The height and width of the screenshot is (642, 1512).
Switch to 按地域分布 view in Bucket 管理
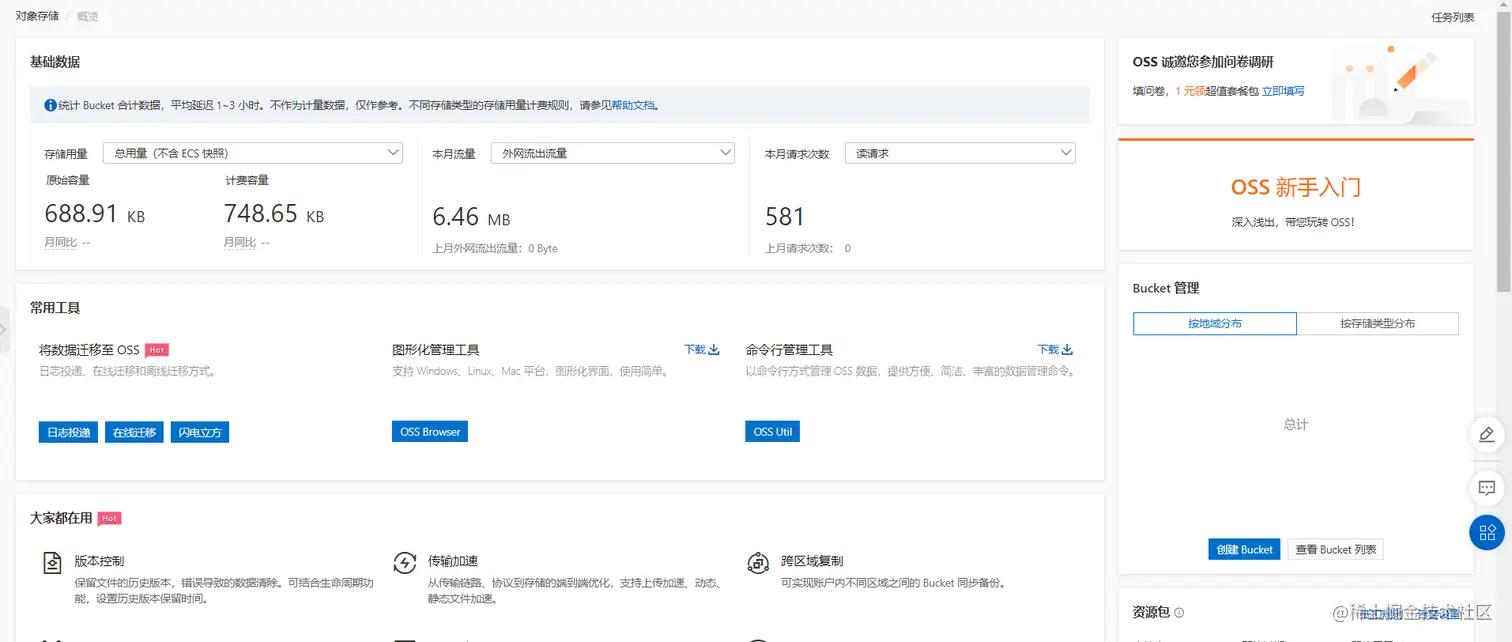point(1214,323)
